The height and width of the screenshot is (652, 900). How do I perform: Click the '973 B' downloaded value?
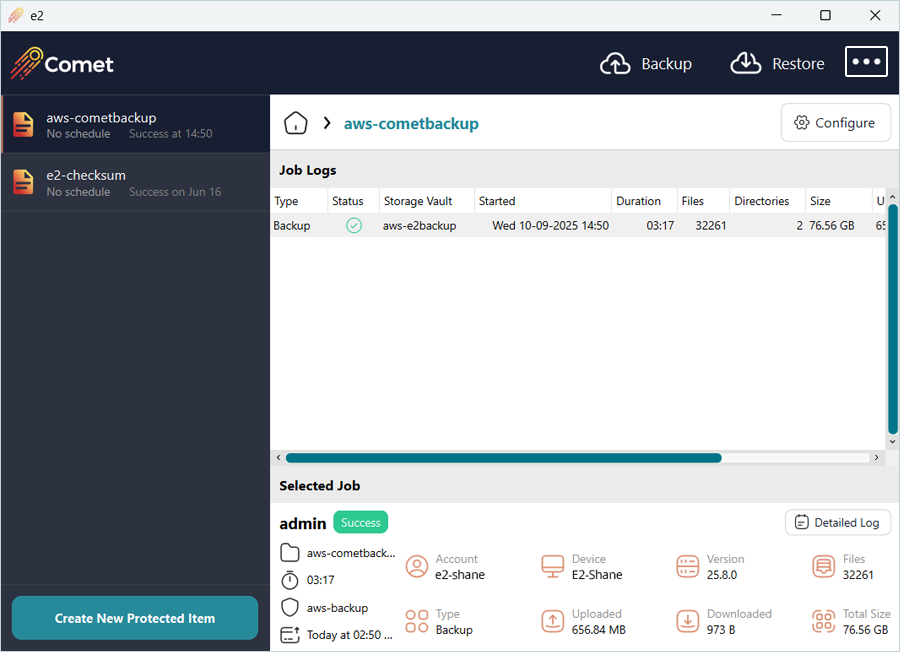[x=721, y=630]
